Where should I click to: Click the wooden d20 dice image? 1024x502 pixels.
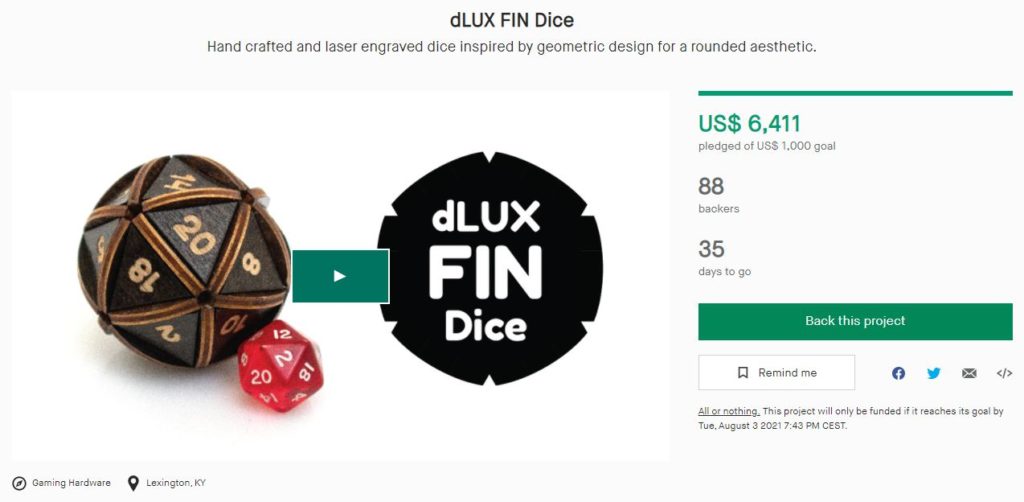(x=185, y=260)
